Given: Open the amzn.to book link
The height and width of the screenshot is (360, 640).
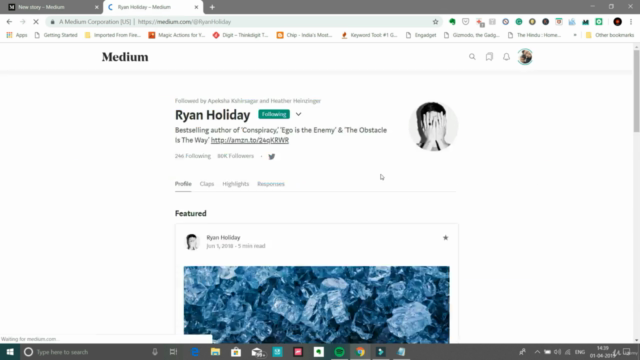Looking at the screenshot, I should click(250, 140).
